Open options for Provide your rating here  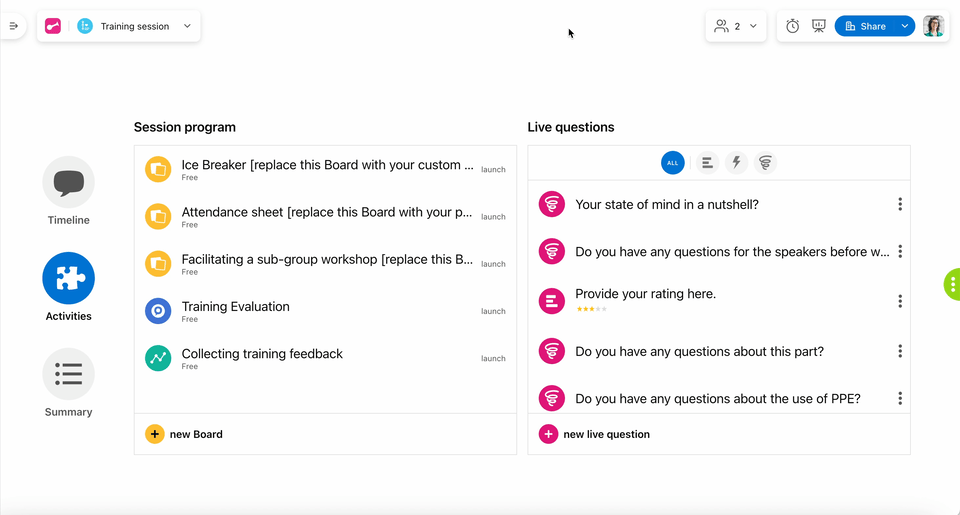click(900, 301)
